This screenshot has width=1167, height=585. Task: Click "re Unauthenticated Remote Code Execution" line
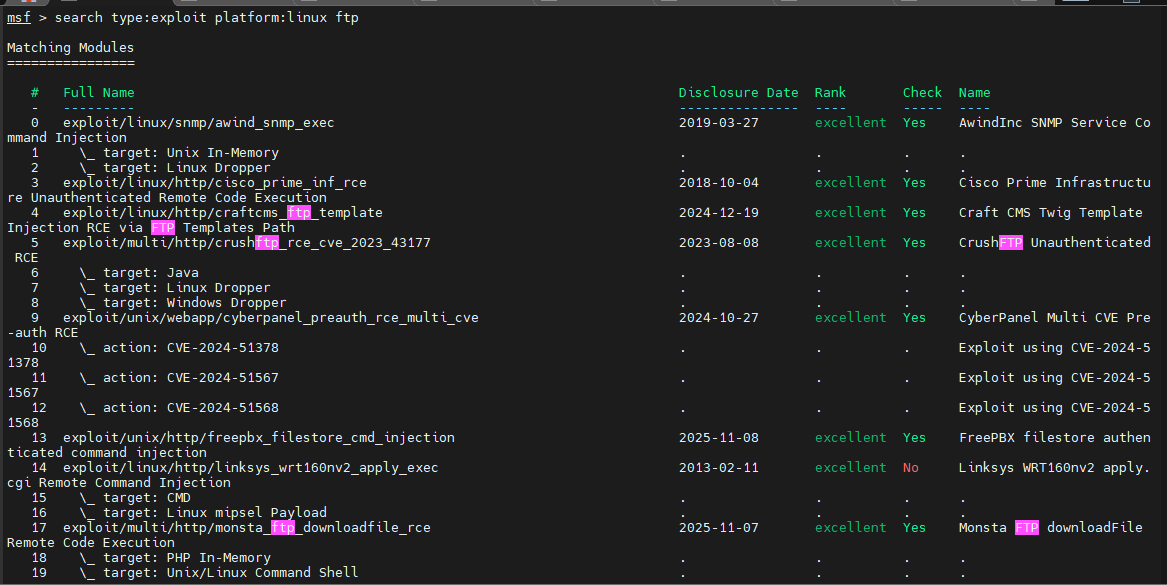[167, 198]
